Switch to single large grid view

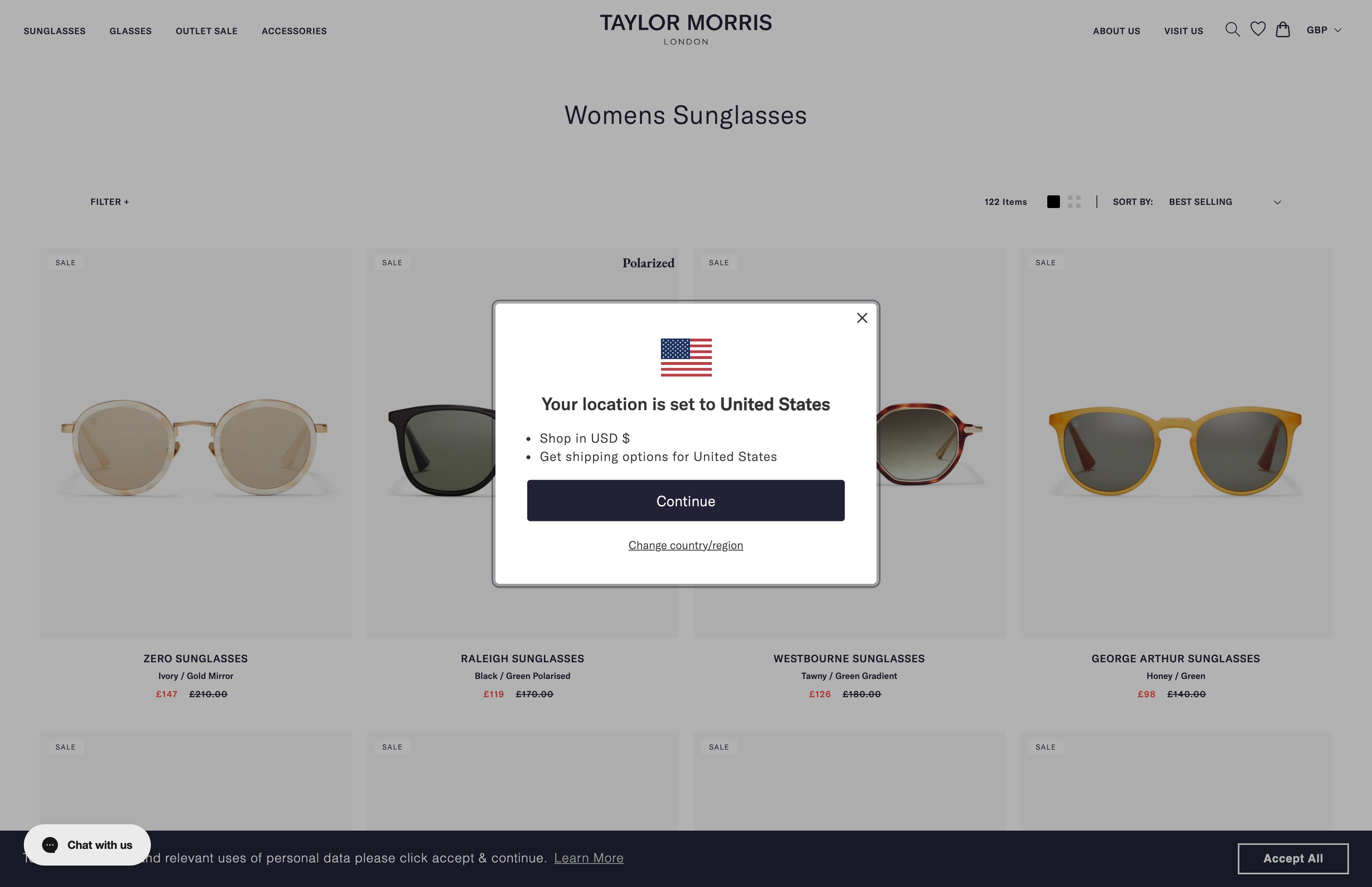[x=1053, y=202]
